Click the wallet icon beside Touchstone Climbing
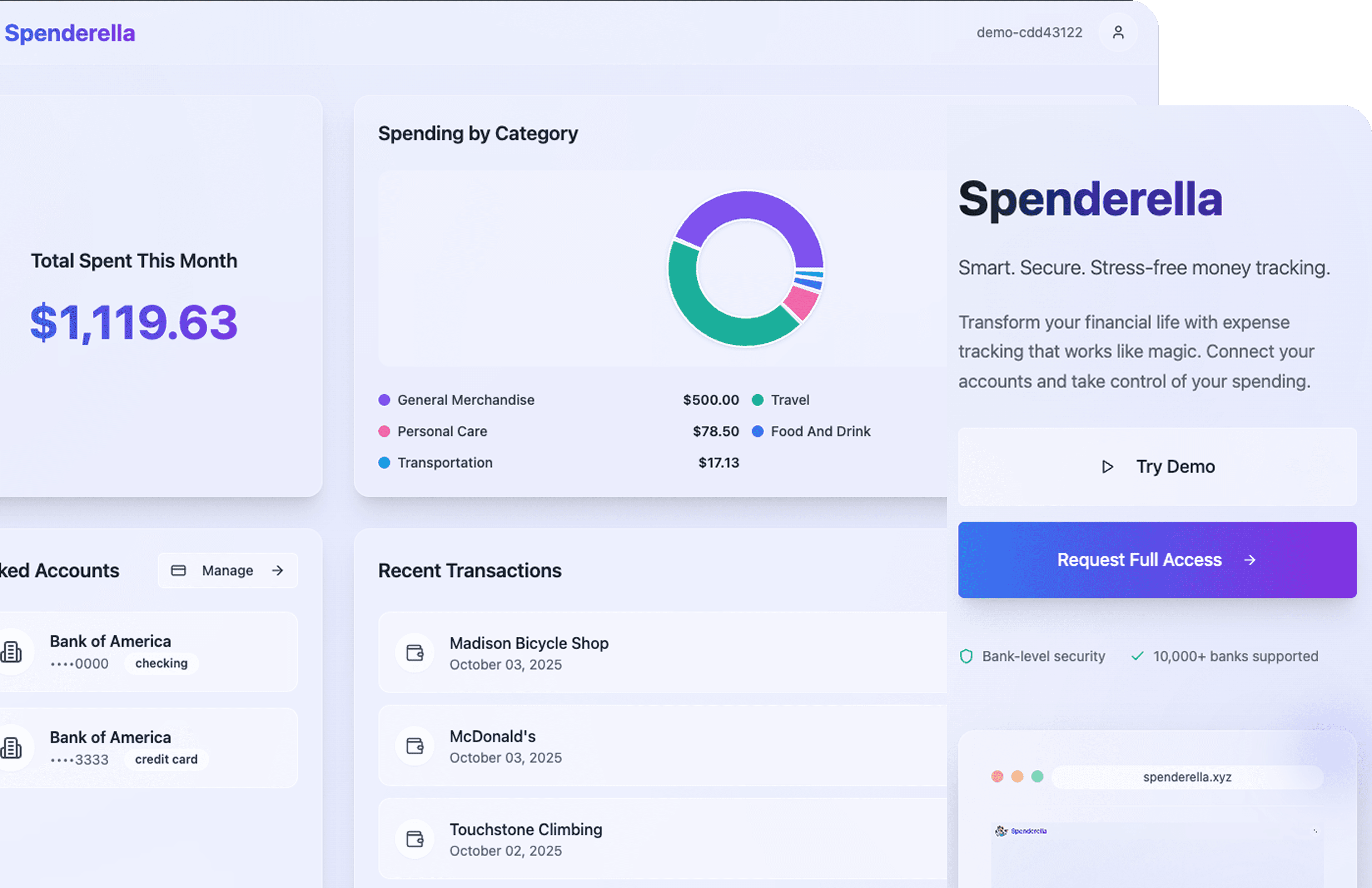 pos(415,839)
